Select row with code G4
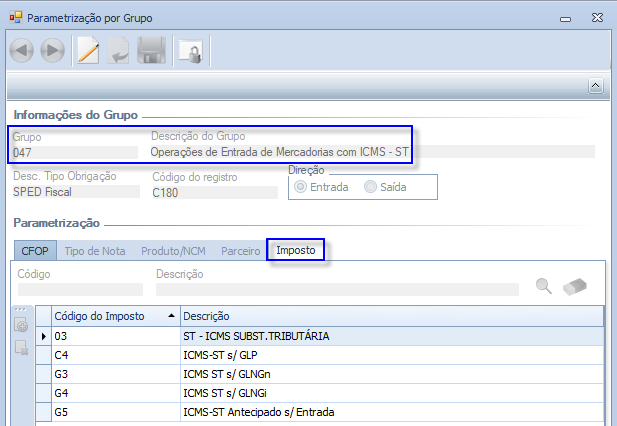 116,393
